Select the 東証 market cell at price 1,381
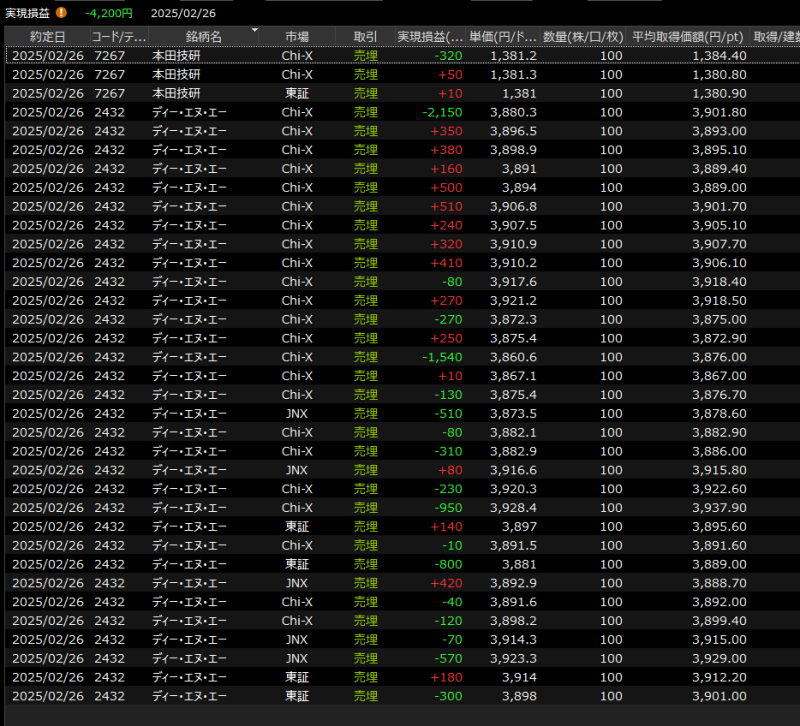The height and width of the screenshot is (726, 800). 297,93
